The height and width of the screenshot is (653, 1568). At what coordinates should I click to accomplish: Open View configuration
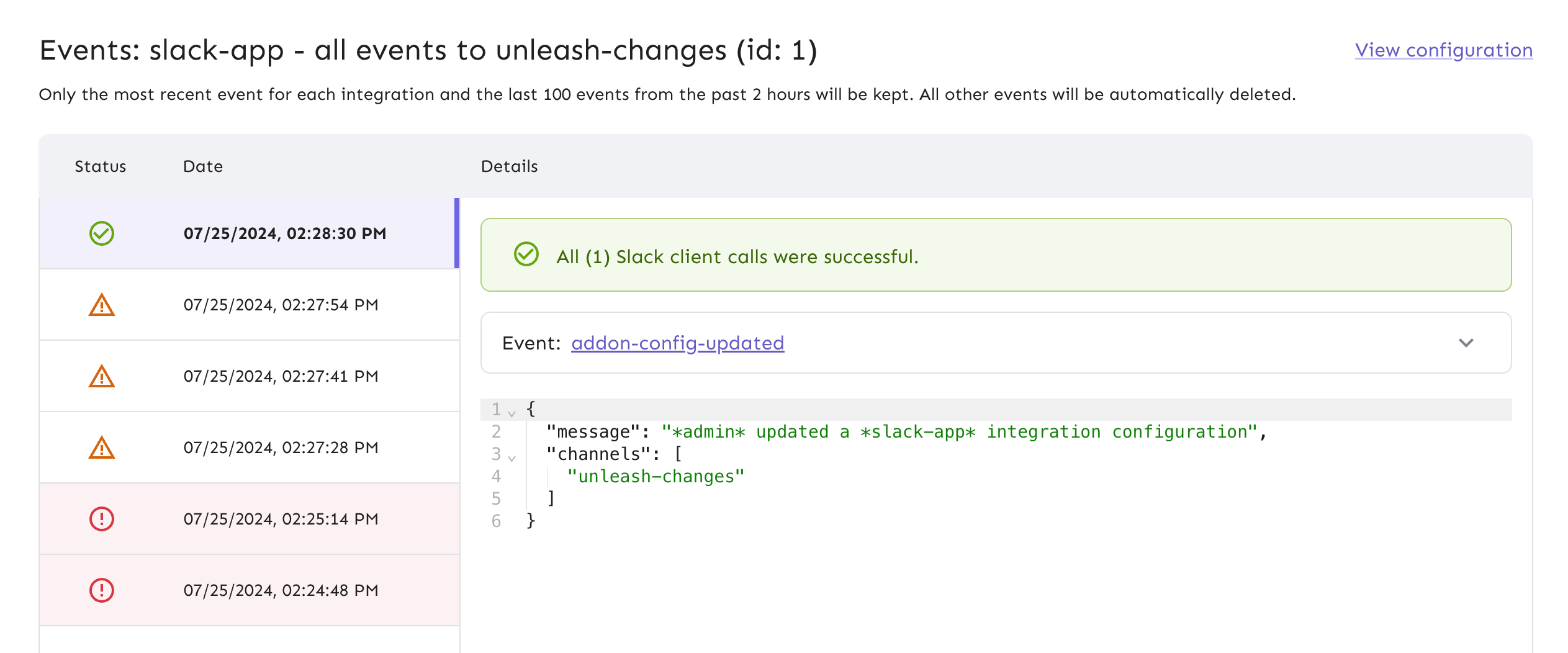(x=1443, y=50)
